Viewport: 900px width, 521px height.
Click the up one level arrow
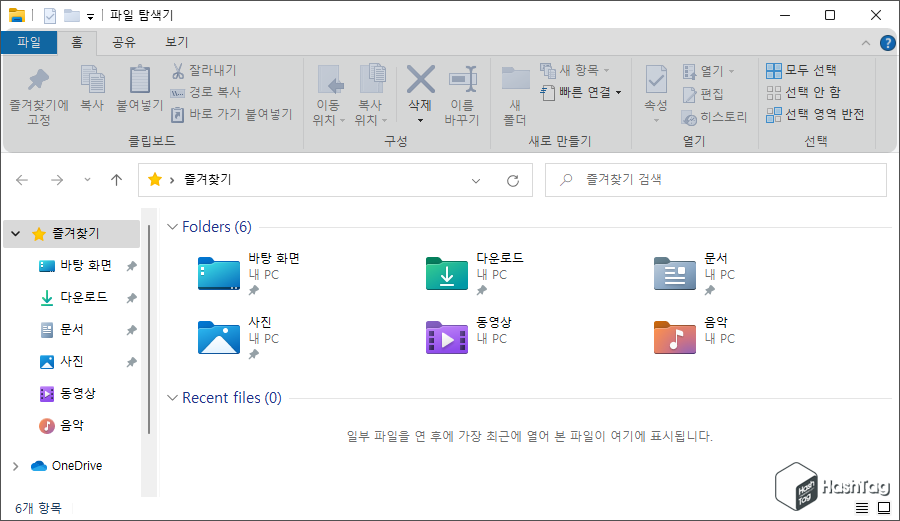[x=117, y=180]
